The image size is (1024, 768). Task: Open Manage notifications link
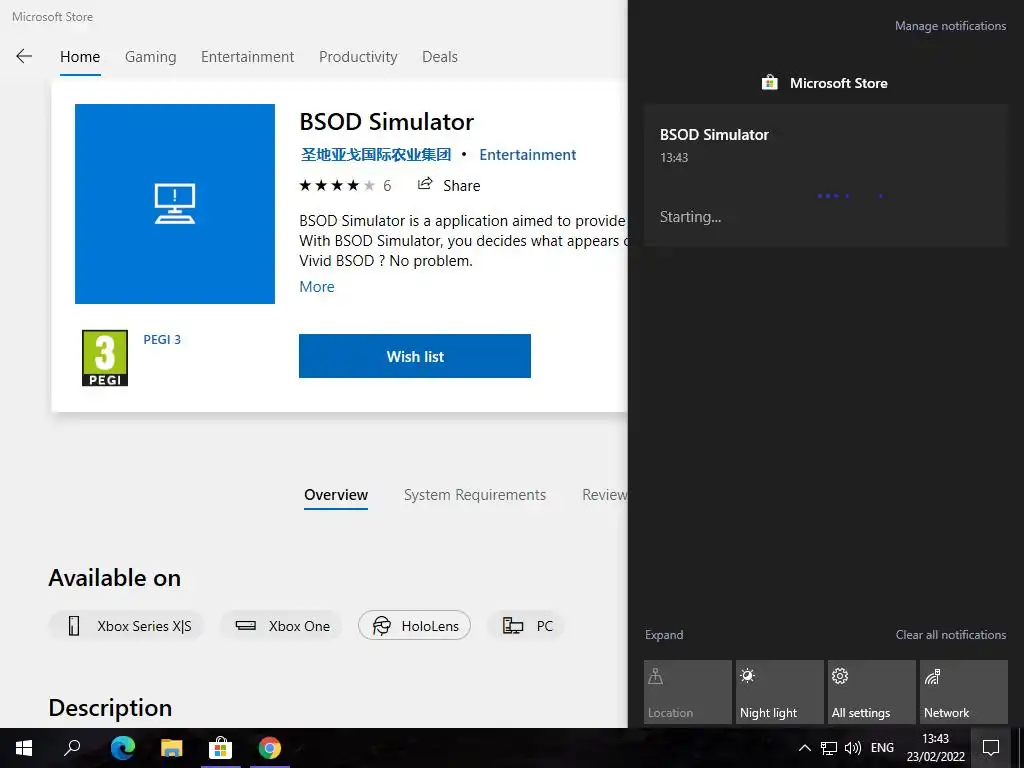click(x=950, y=26)
